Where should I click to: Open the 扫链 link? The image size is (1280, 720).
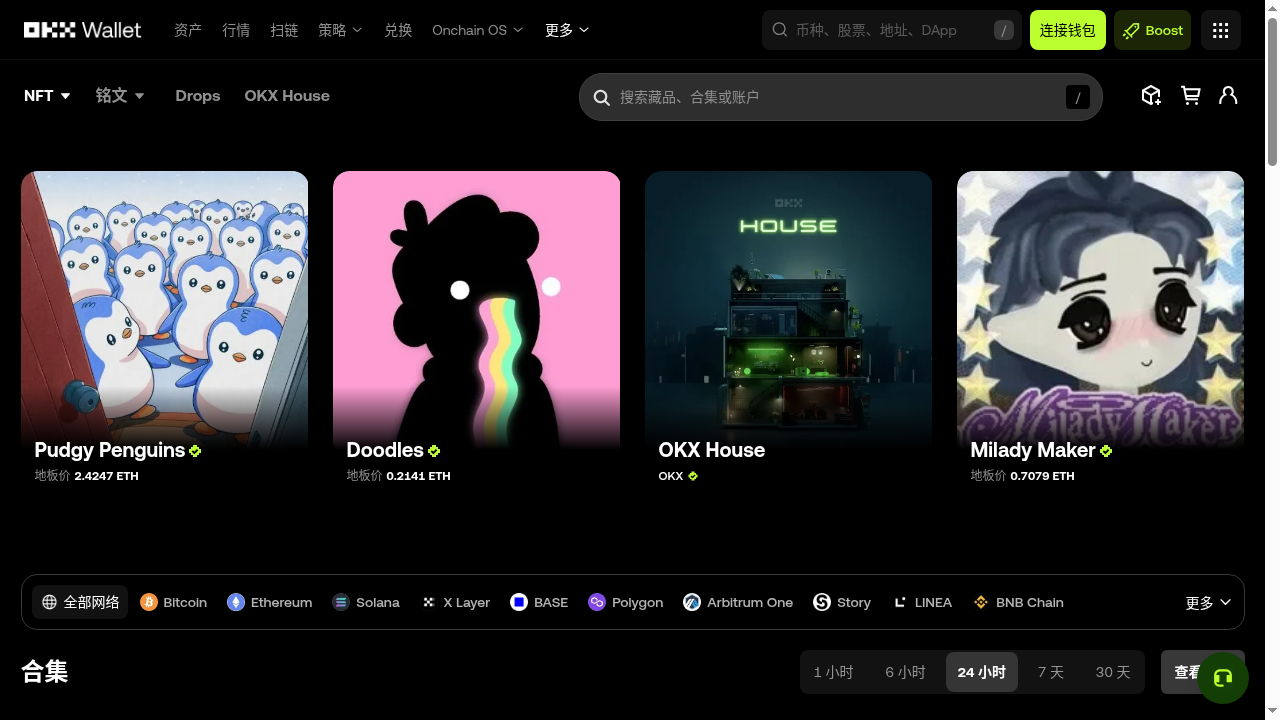point(284,30)
